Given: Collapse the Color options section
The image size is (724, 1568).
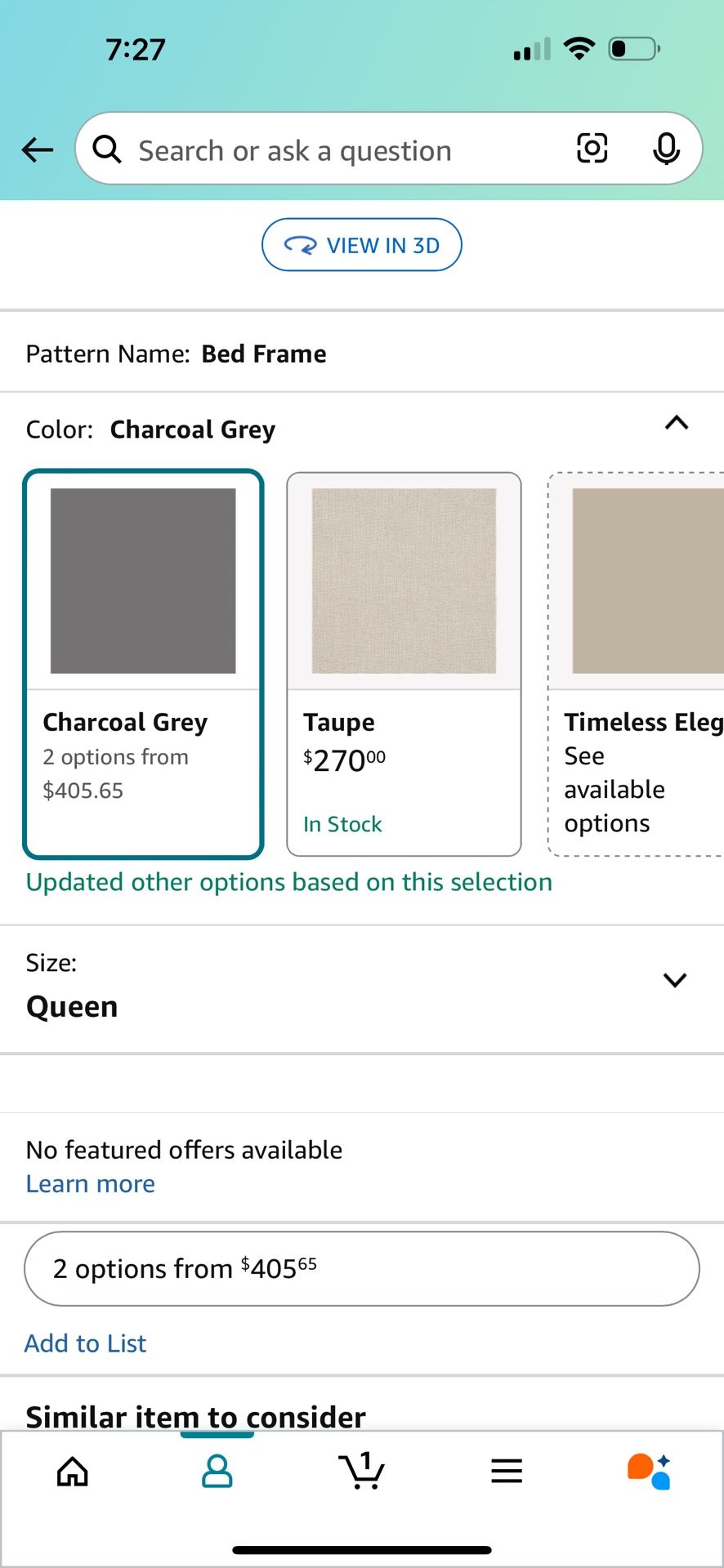Looking at the screenshot, I should (677, 423).
